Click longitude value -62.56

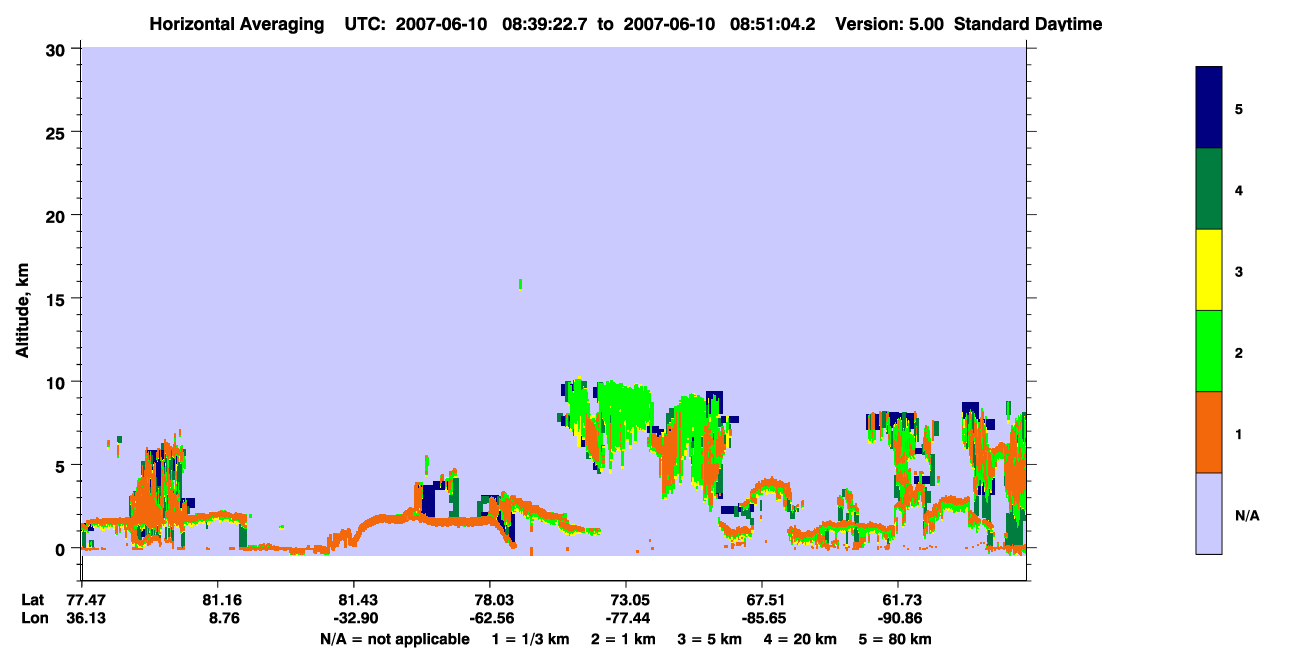tap(490, 618)
